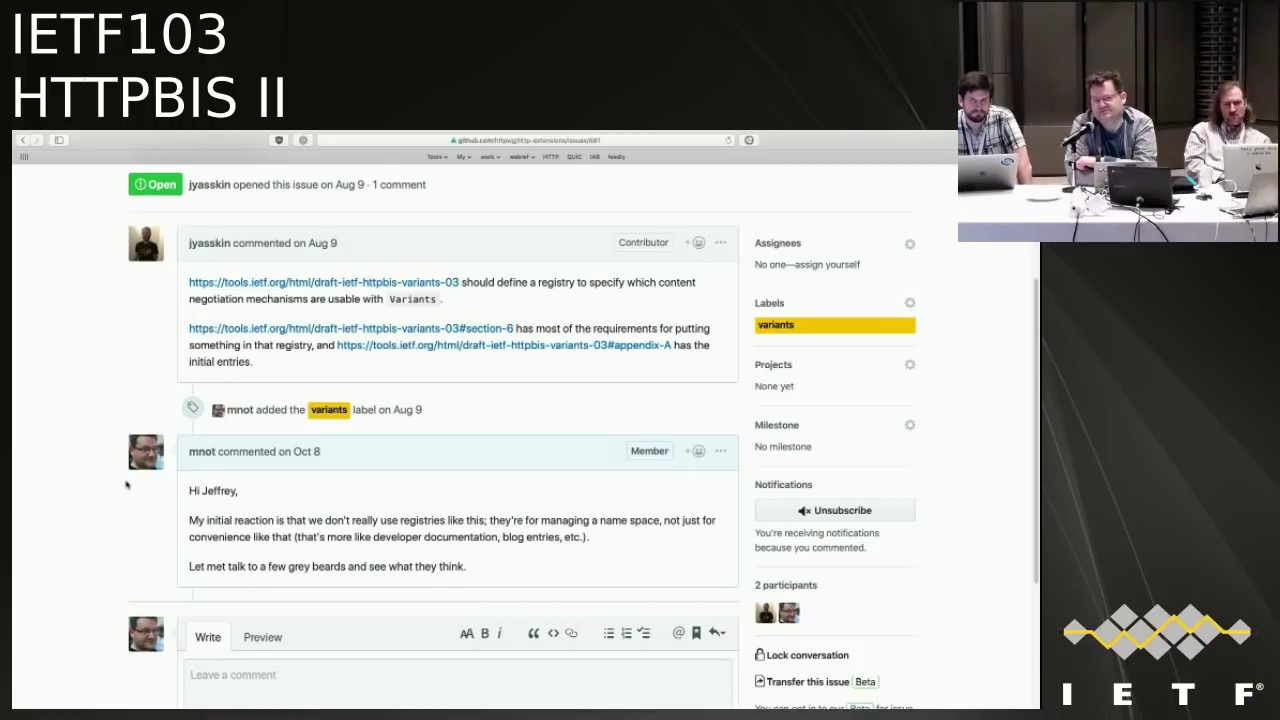Edit Labels with gear icon
The width and height of the screenshot is (1280, 720).
[x=910, y=303]
